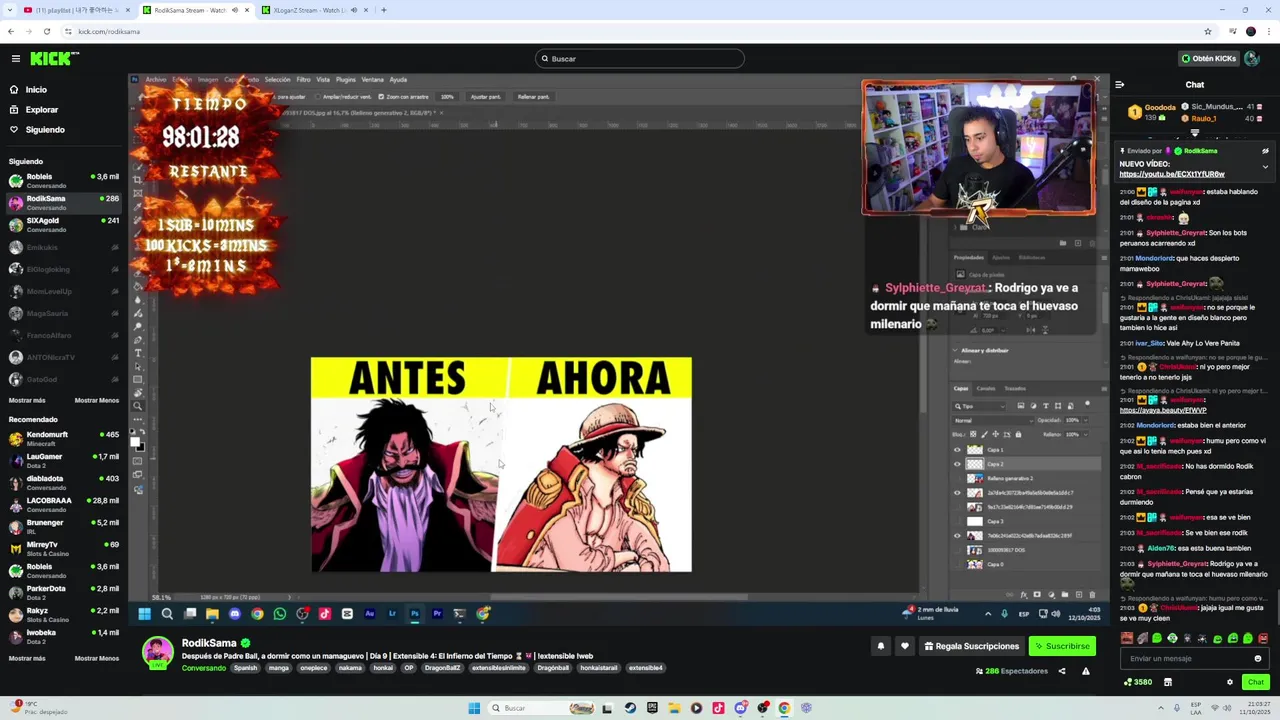Viewport: 1280px width, 720px height.
Task: Click the Suscribirse button
Action: [x=1062, y=646]
